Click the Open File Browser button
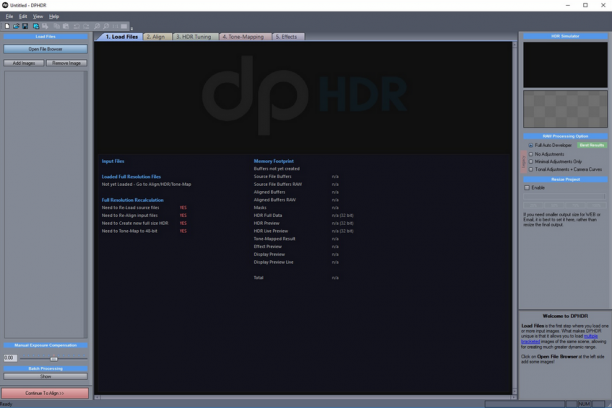Screen dimensions: 612x408 click(x=45, y=49)
